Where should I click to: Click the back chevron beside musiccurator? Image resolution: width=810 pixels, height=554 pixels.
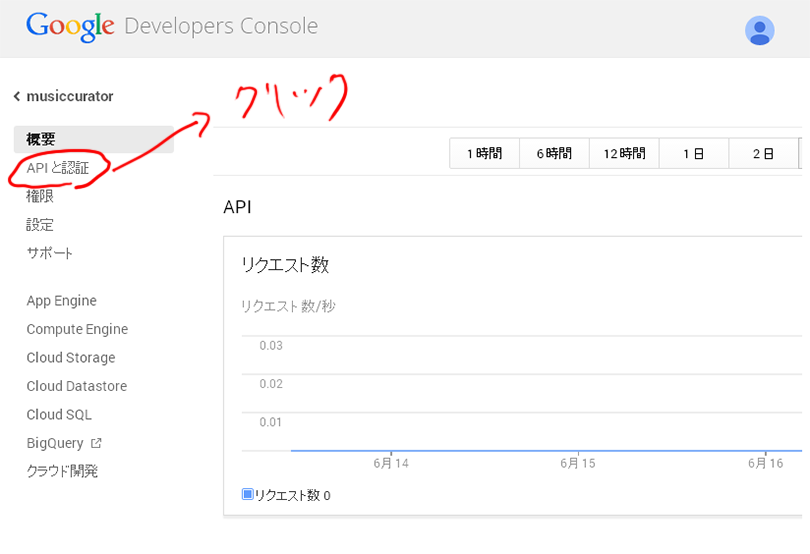(17, 96)
